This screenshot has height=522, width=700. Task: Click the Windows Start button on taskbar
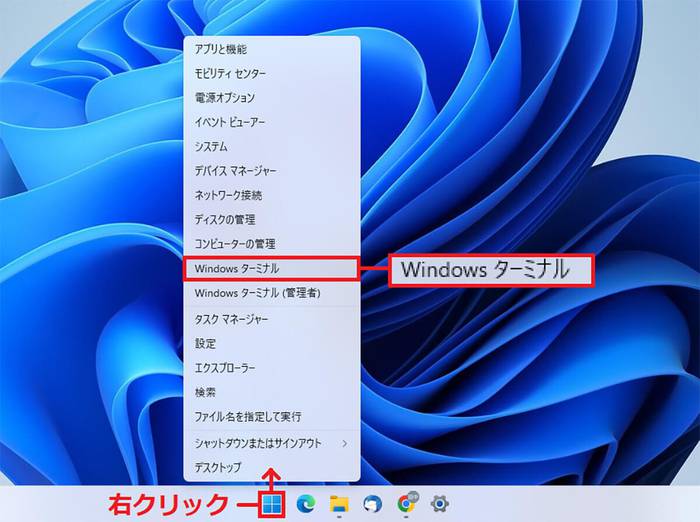coord(272,505)
